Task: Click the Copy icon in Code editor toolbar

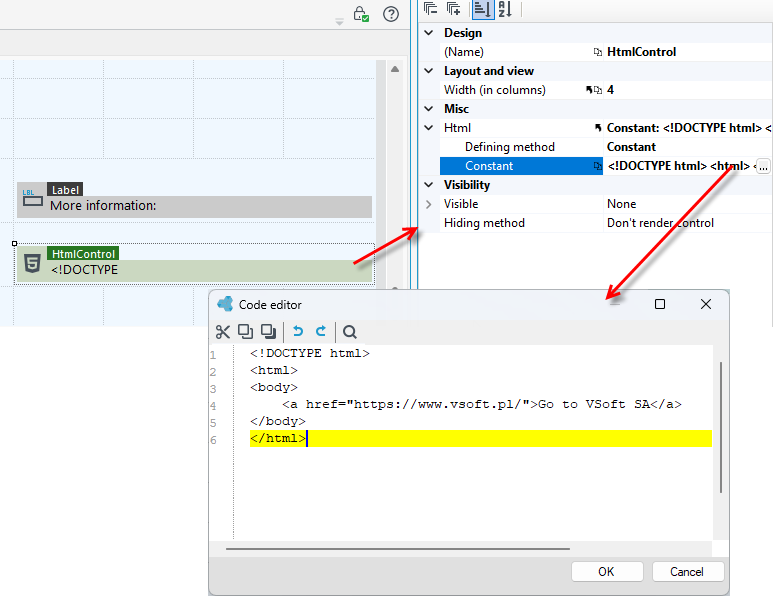Action: point(246,331)
